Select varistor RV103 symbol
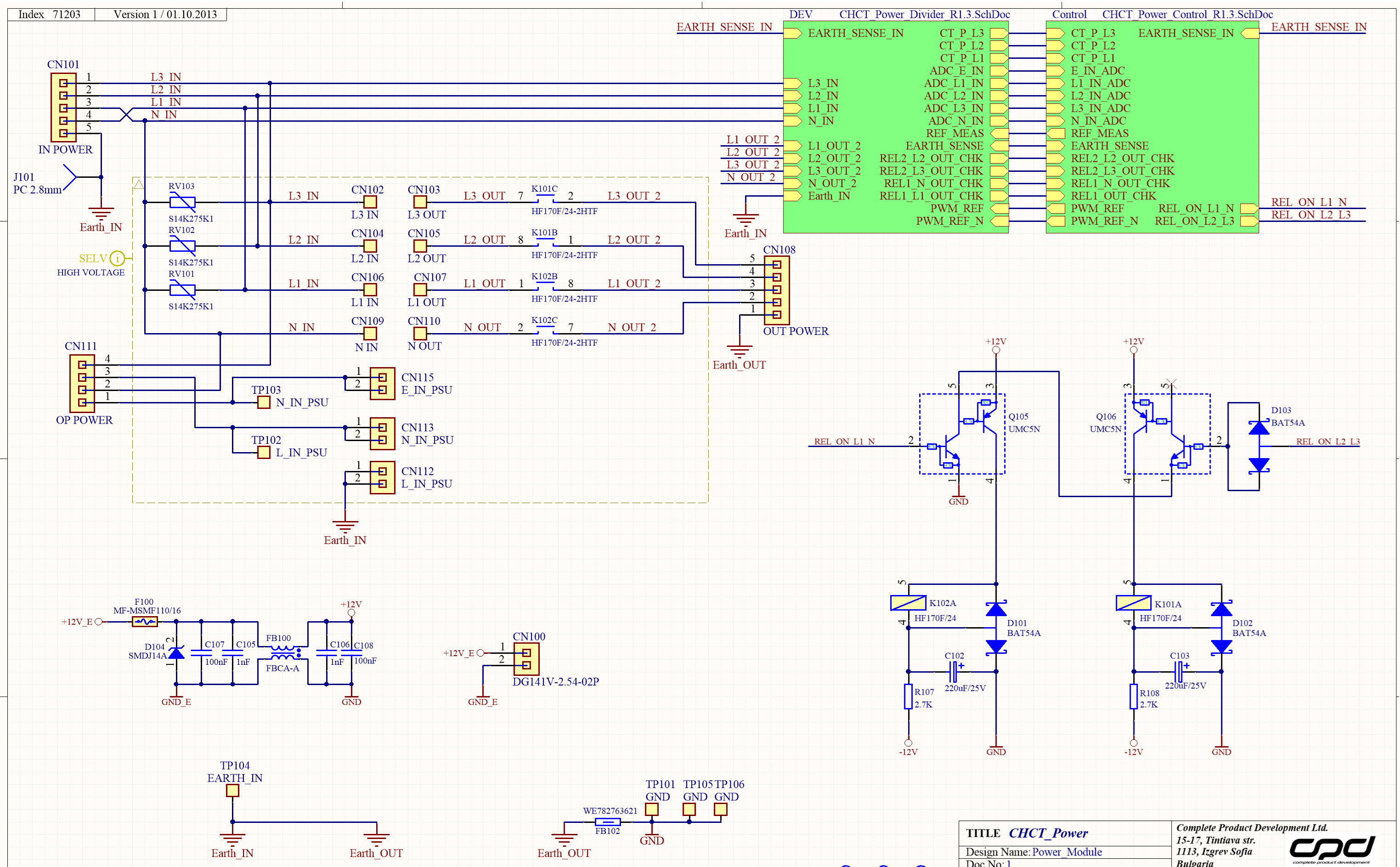Image resolution: width=1400 pixels, height=867 pixels. (x=182, y=203)
